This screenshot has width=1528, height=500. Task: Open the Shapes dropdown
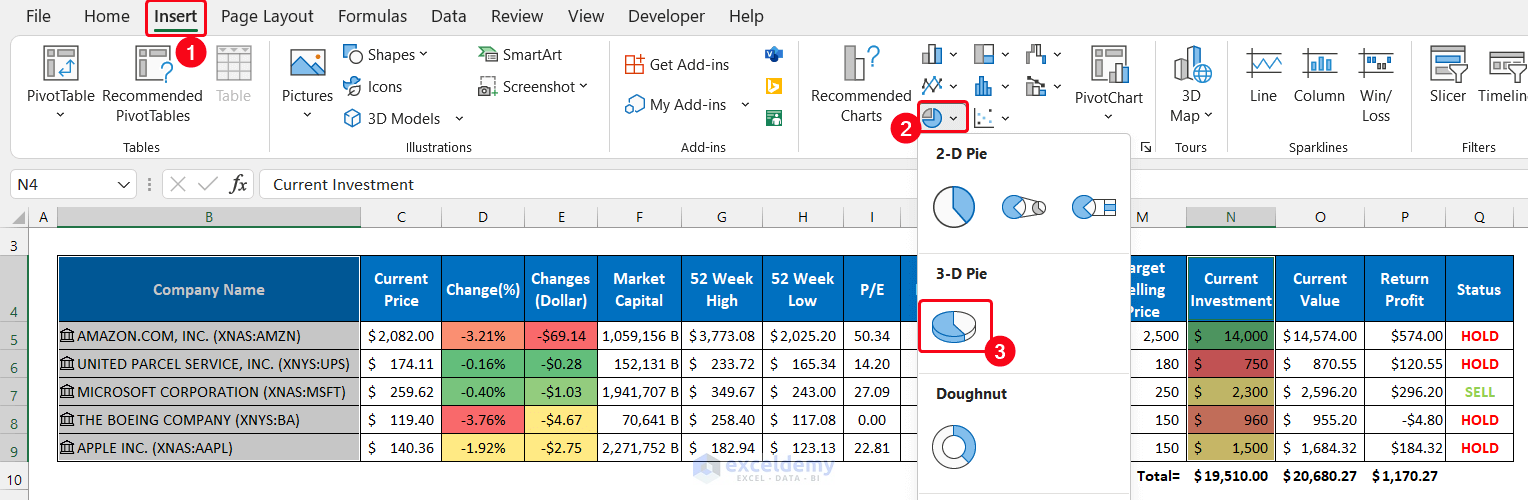(x=385, y=54)
